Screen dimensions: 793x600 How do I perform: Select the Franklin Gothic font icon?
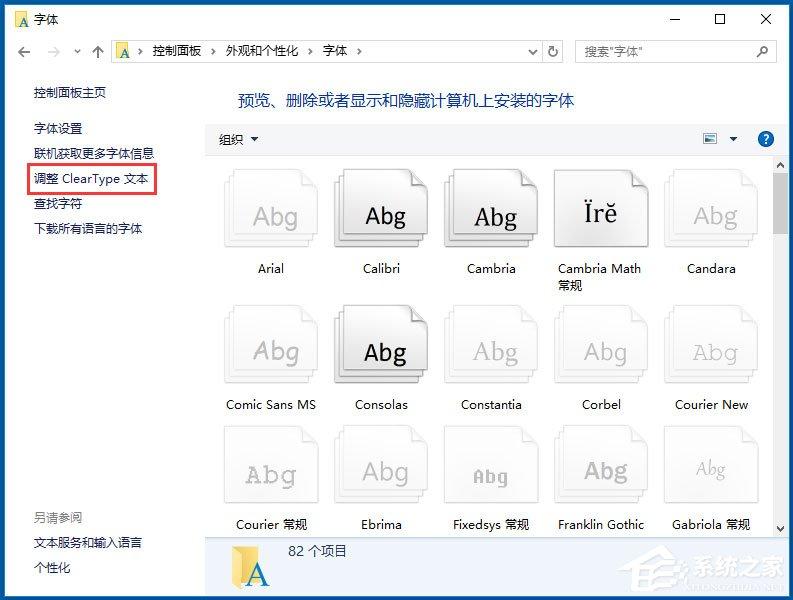click(x=601, y=464)
